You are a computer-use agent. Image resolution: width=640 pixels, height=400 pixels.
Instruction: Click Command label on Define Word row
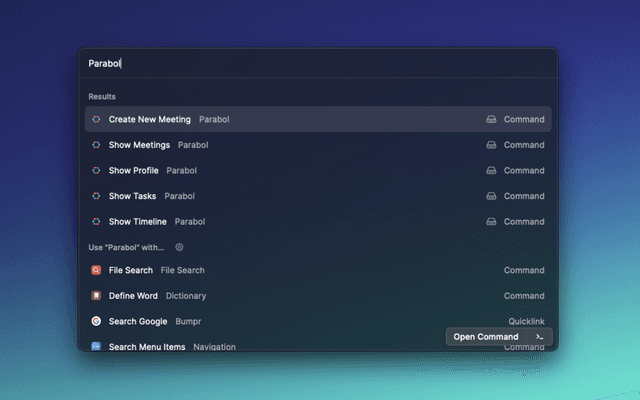coord(524,296)
